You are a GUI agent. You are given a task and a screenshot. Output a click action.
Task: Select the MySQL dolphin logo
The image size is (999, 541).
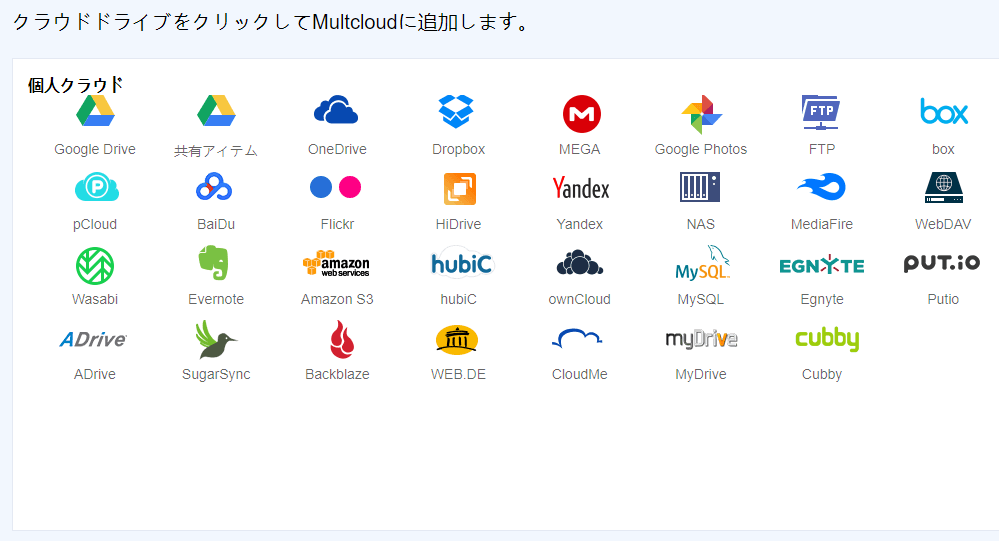pyautogui.click(x=703, y=263)
